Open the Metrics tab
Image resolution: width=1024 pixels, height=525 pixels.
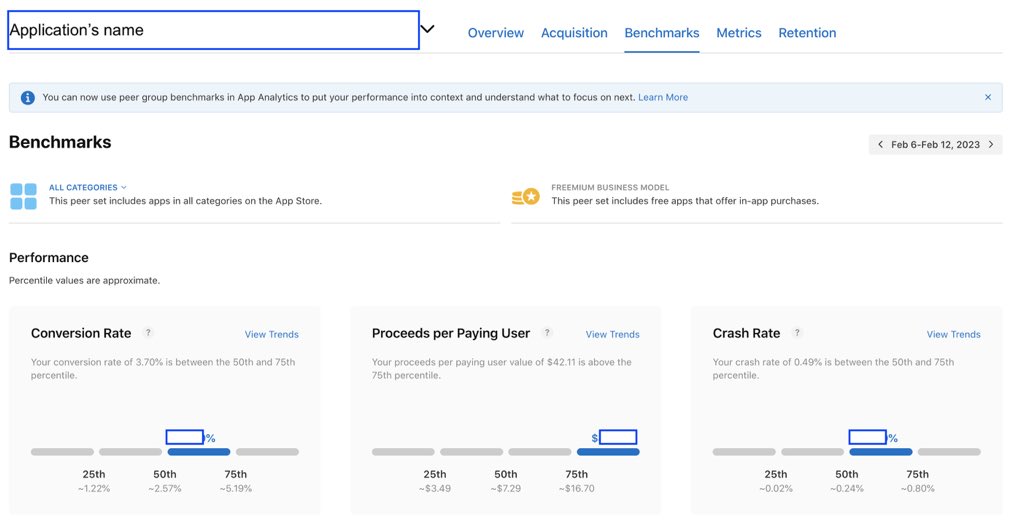click(x=739, y=33)
